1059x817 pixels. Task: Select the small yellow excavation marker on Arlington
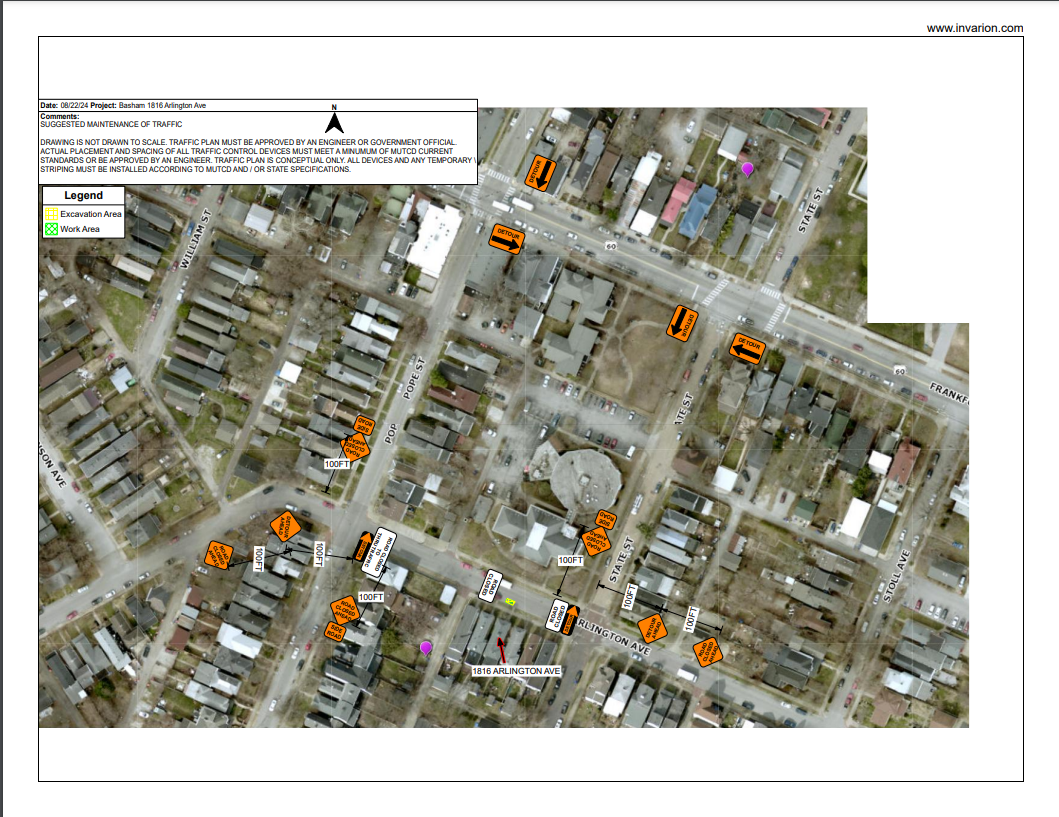(510, 601)
